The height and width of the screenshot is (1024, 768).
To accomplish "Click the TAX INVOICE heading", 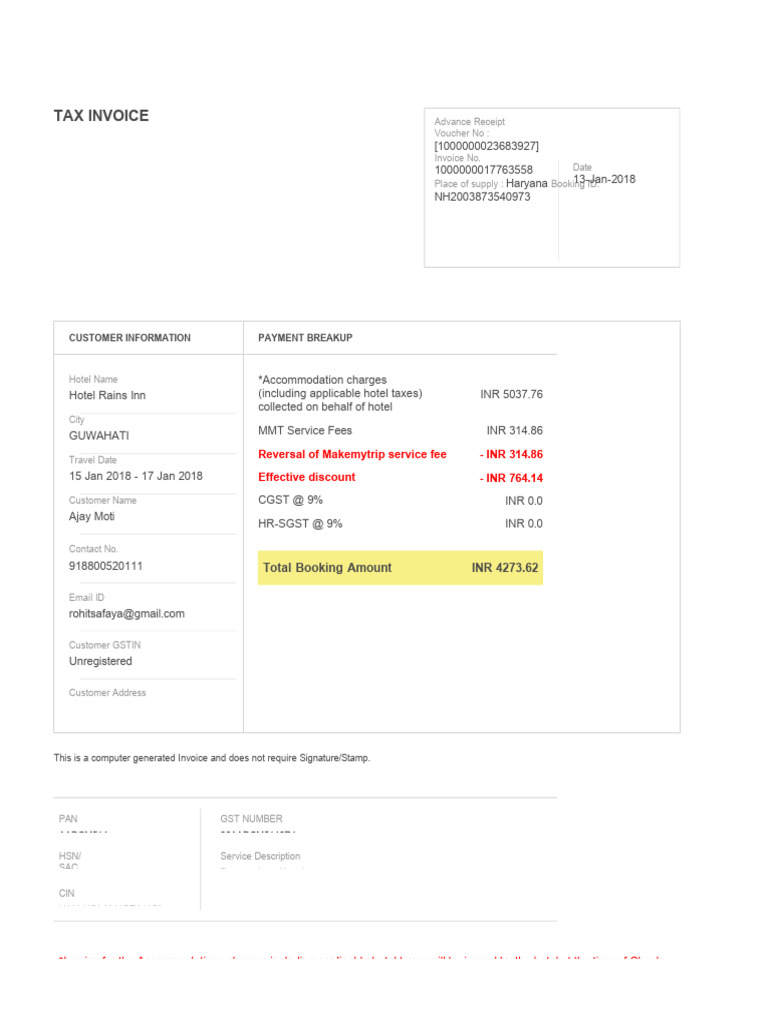I will (101, 116).
